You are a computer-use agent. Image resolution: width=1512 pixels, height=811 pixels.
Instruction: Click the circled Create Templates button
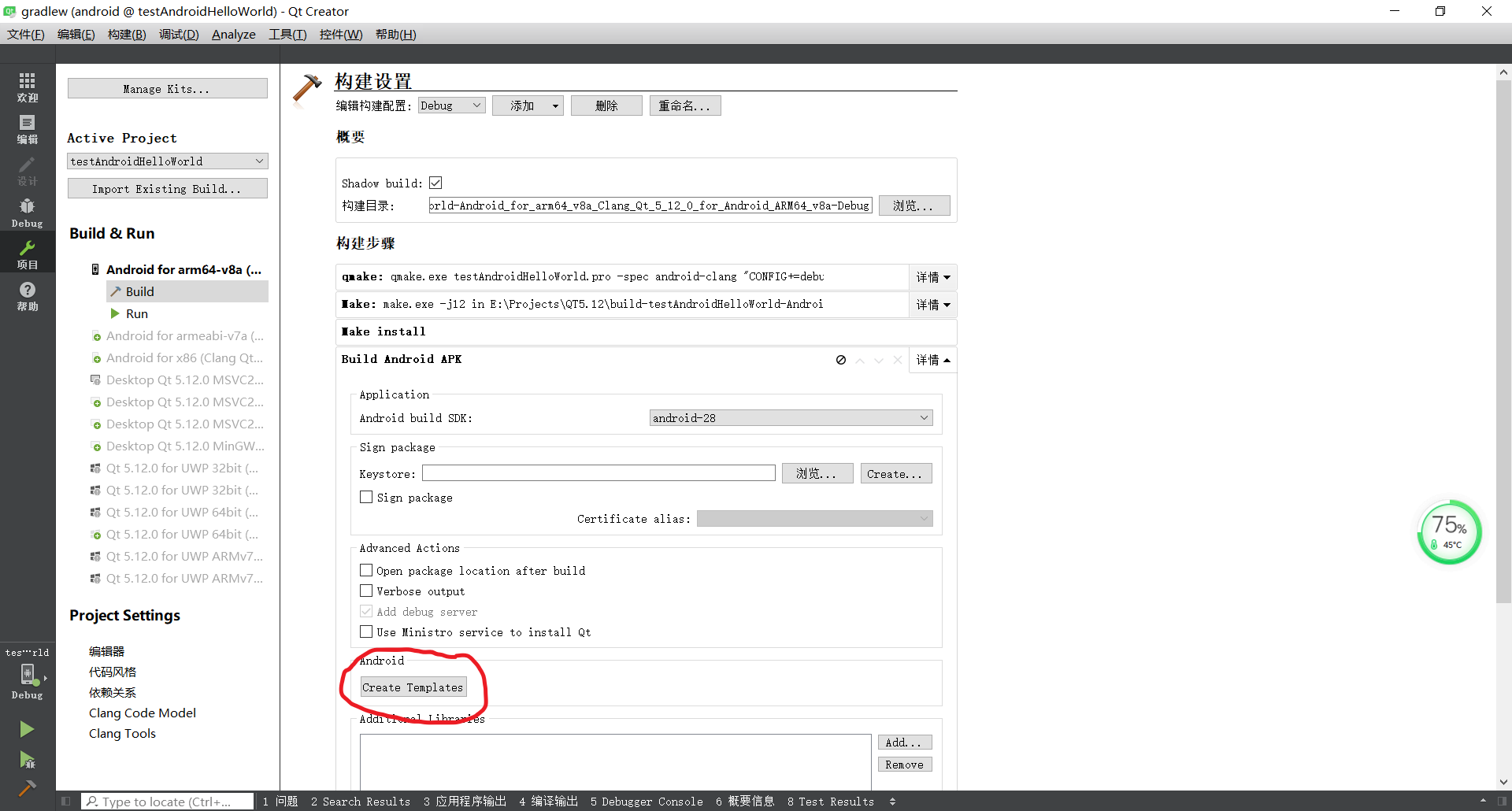tap(413, 687)
